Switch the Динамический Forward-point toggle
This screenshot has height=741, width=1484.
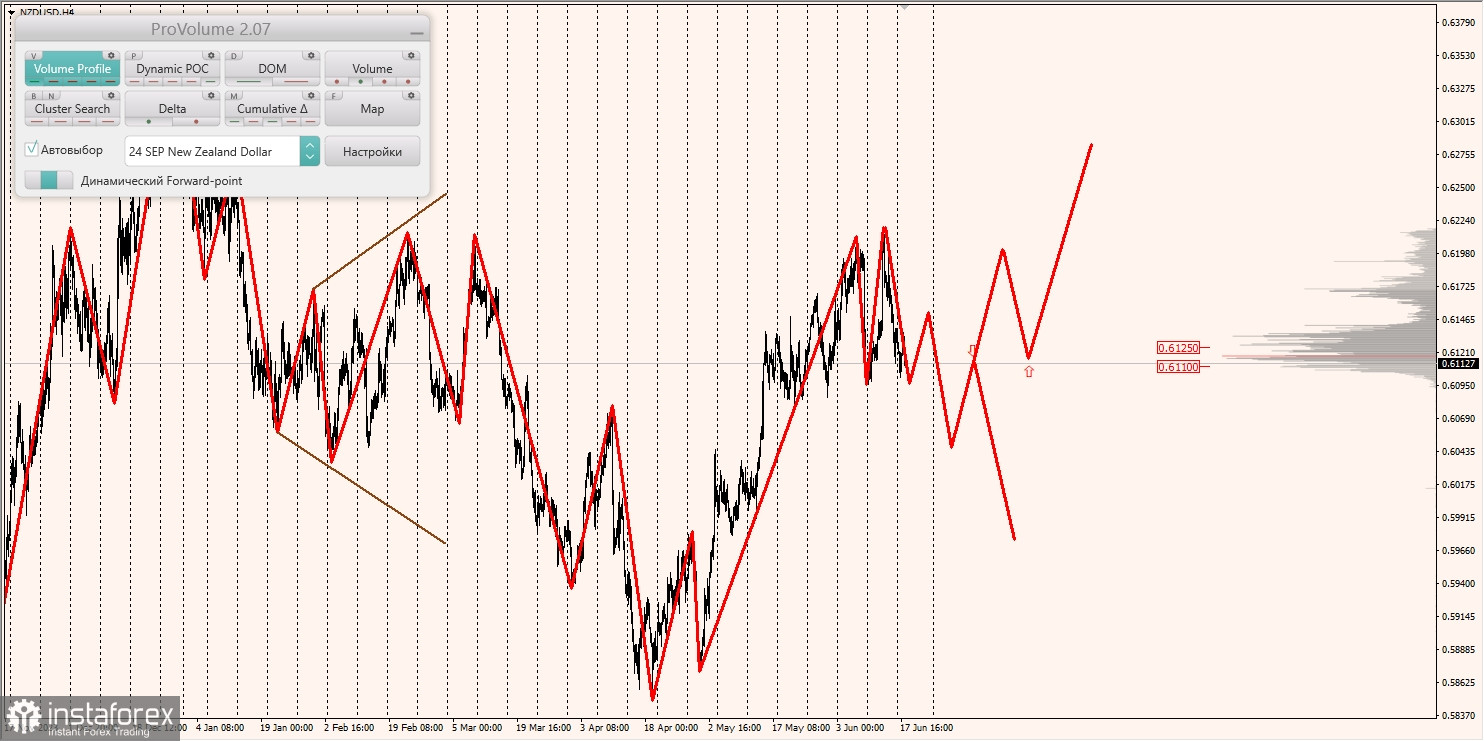tap(49, 180)
